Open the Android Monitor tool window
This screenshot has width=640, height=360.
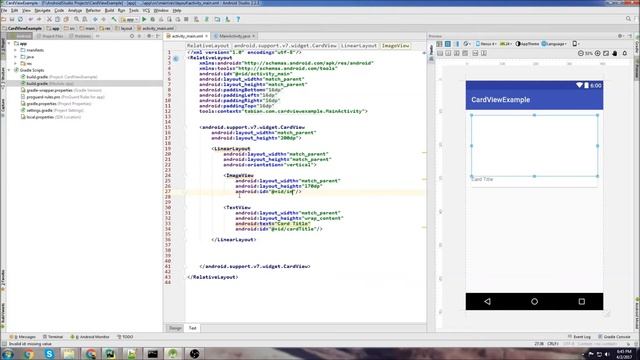pyautogui.click(x=90, y=337)
